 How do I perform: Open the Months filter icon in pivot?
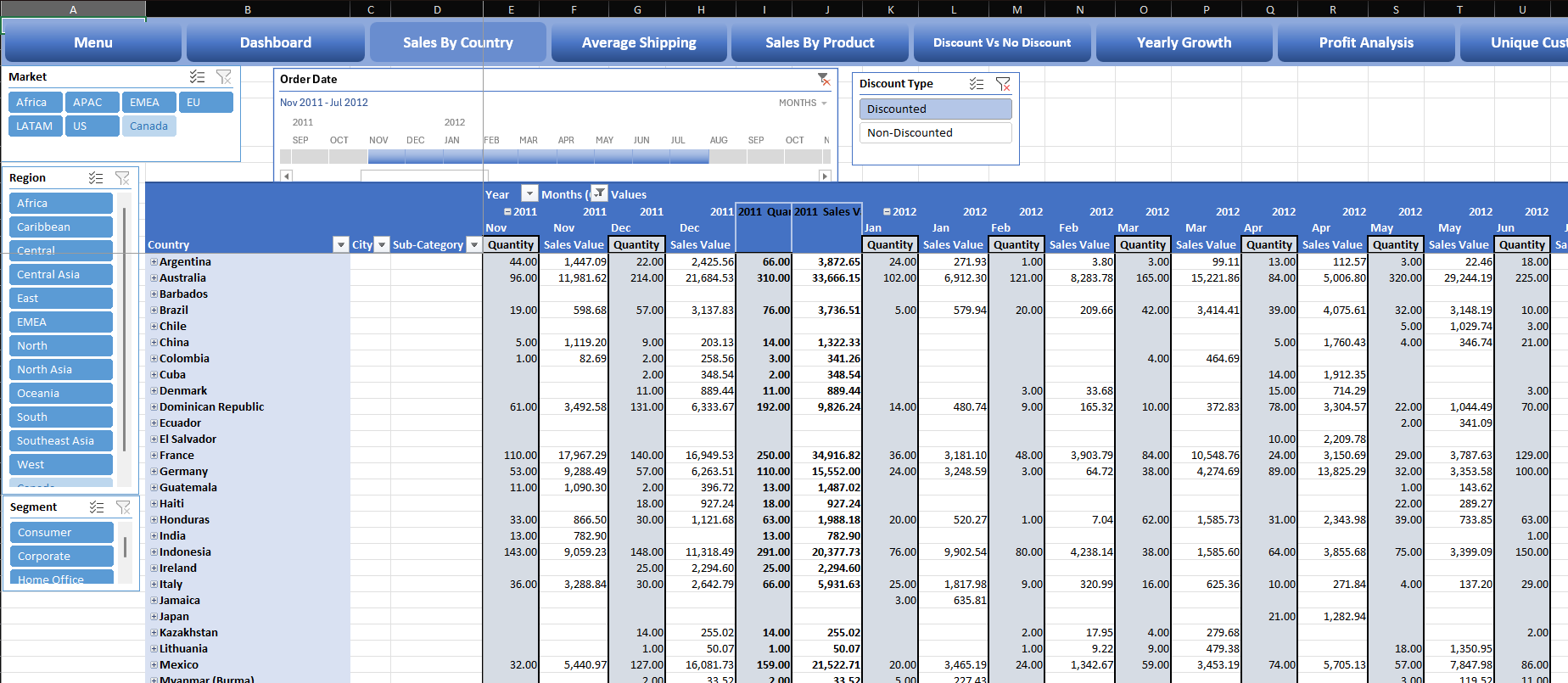coord(599,193)
